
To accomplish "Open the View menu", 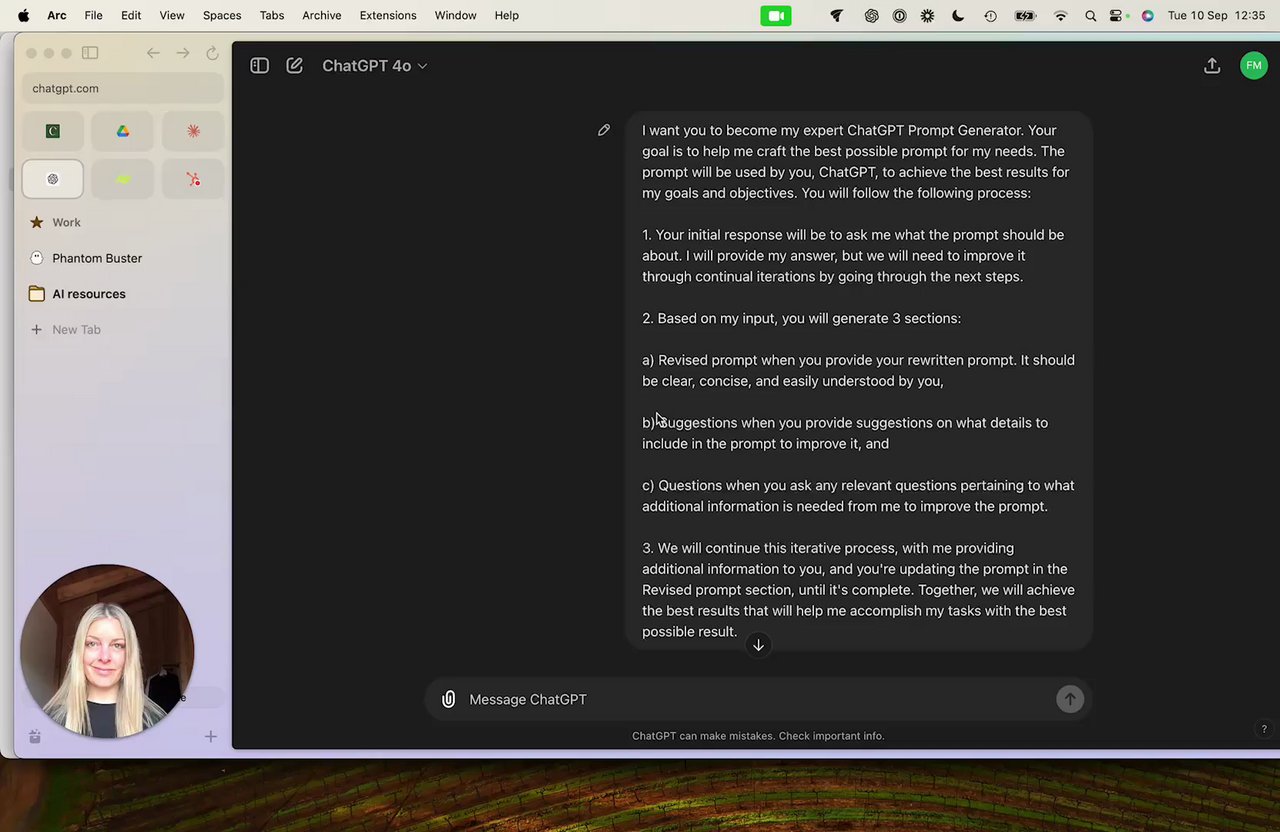I will pyautogui.click(x=172, y=15).
